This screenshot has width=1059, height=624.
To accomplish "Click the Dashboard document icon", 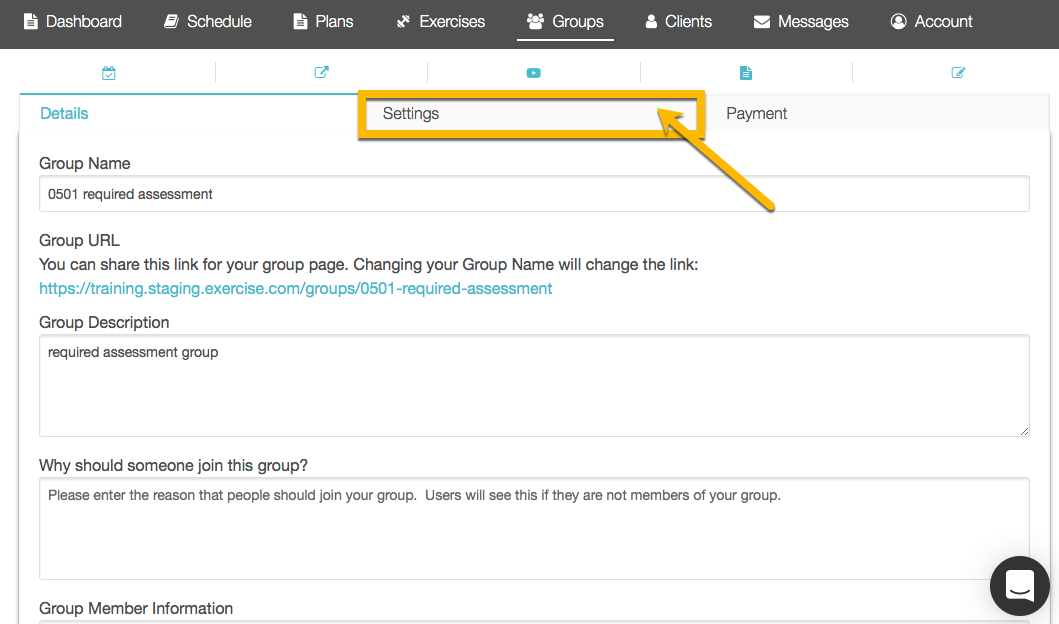I will [x=30, y=22].
